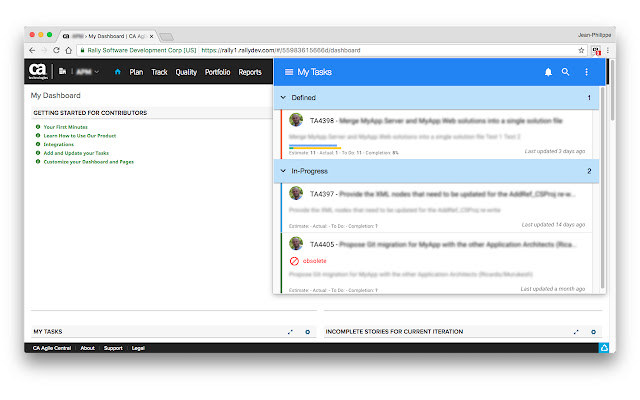This screenshot has width=640, height=400.
Task: Click the browser address bar URL
Action: pyautogui.click(x=281, y=50)
